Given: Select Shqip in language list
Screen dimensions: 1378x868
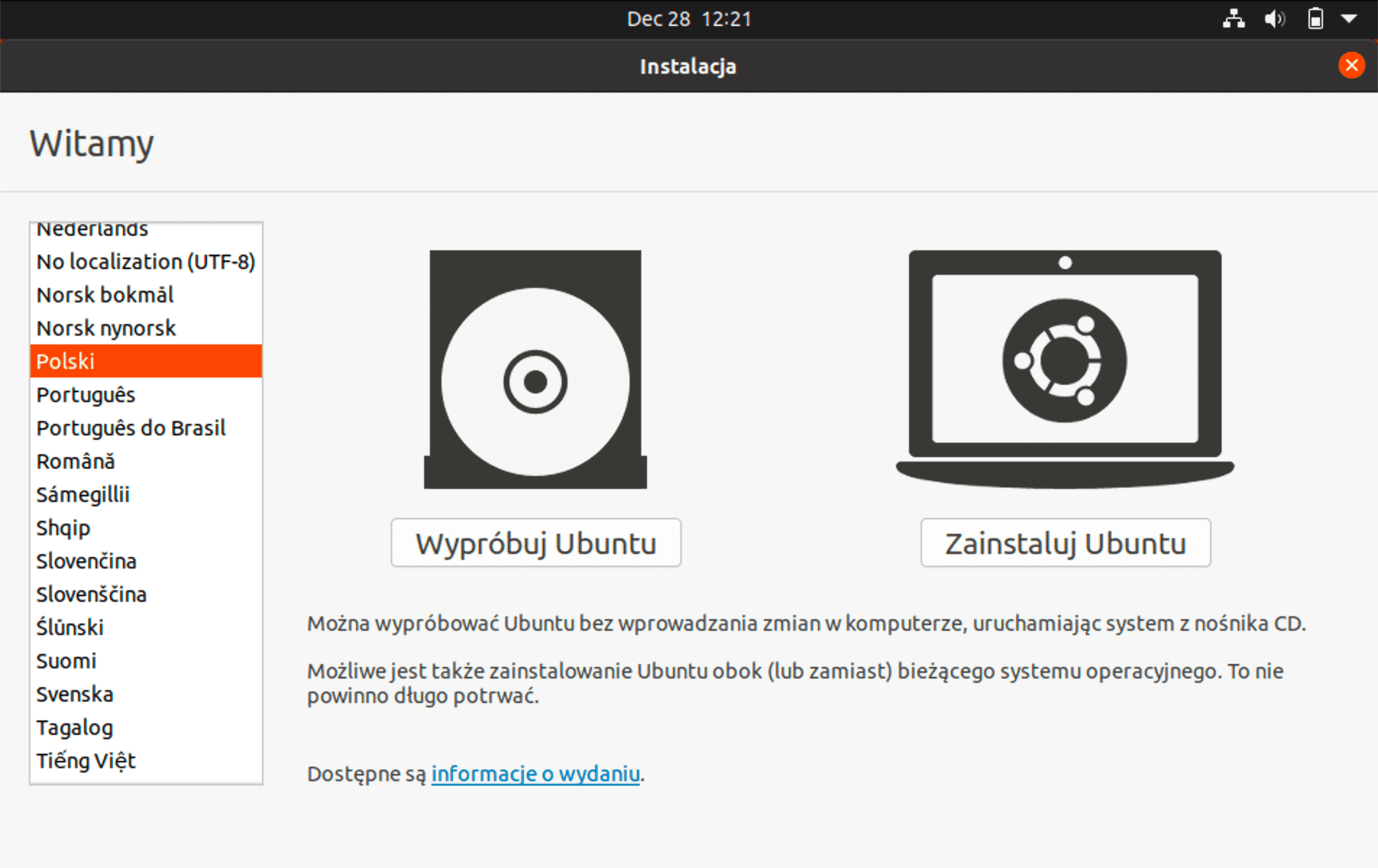Looking at the screenshot, I should [146, 527].
